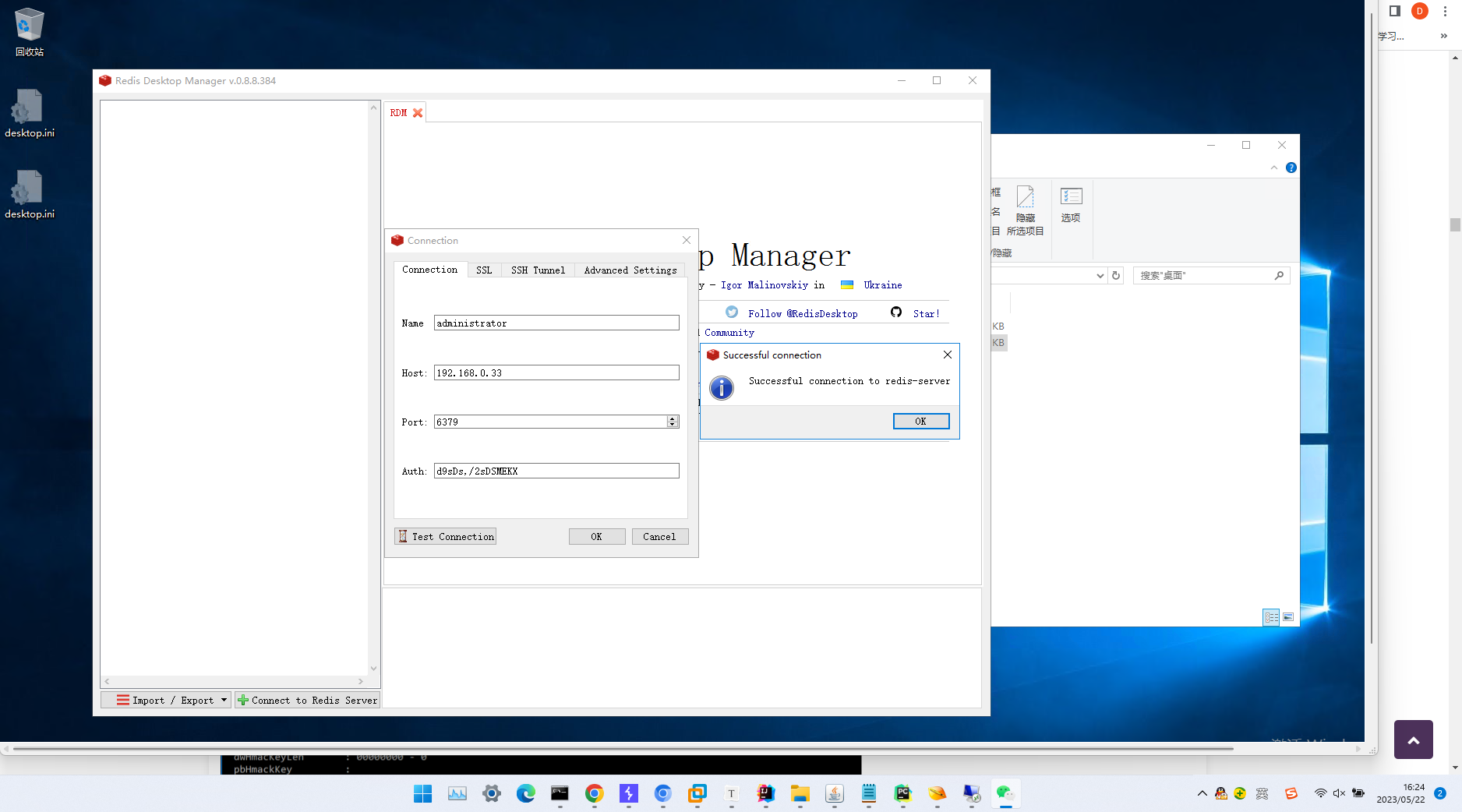This screenshot has height=812, width=1462.
Task: Select the Advanced Settings tab
Action: [x=630, y=270]
